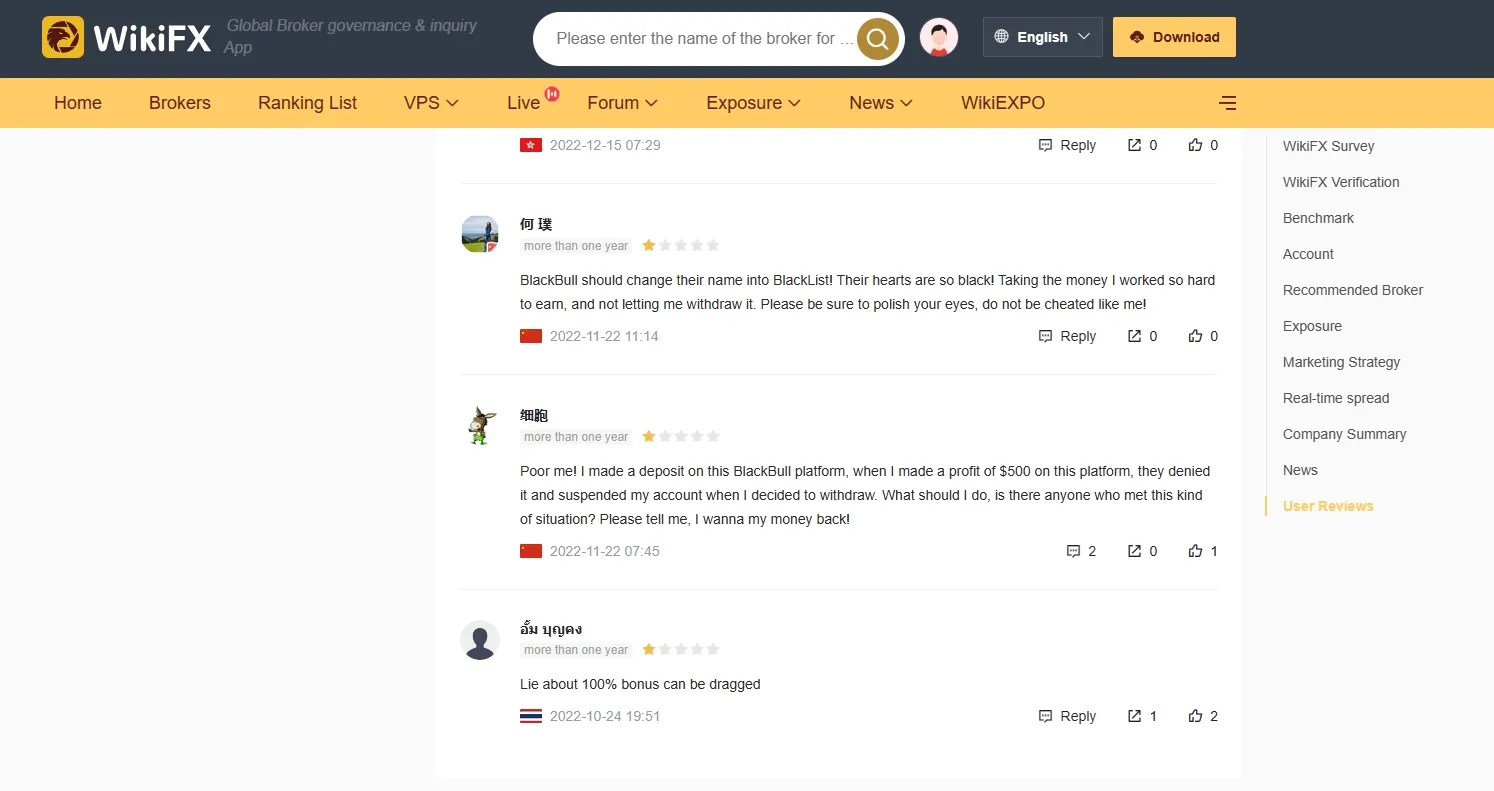Screen dimensions: 1494x791
Task: Click China flag beside 2022-11-22 11:14
Action: click(531, 336)
